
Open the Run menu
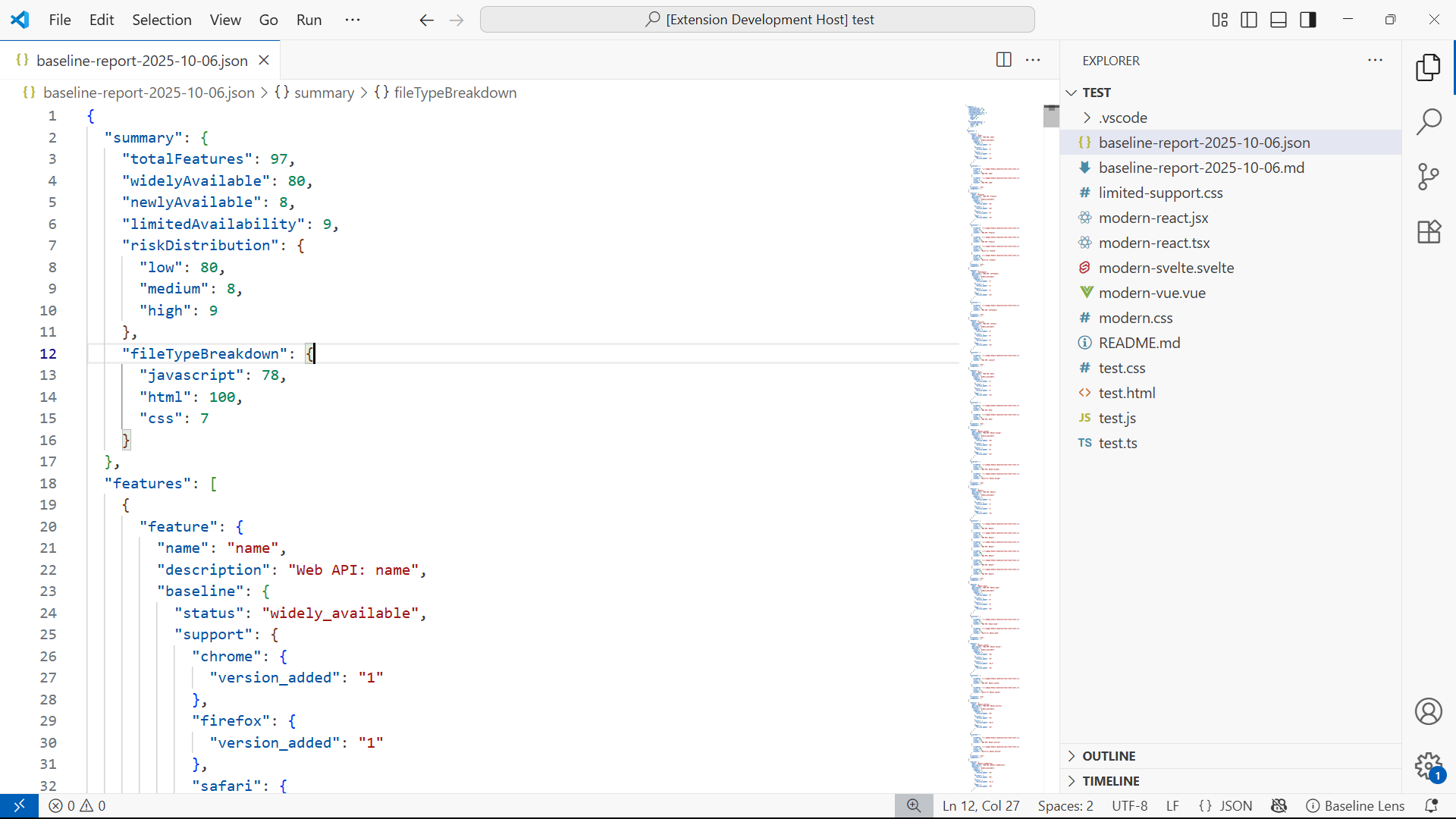pos(309,20)
